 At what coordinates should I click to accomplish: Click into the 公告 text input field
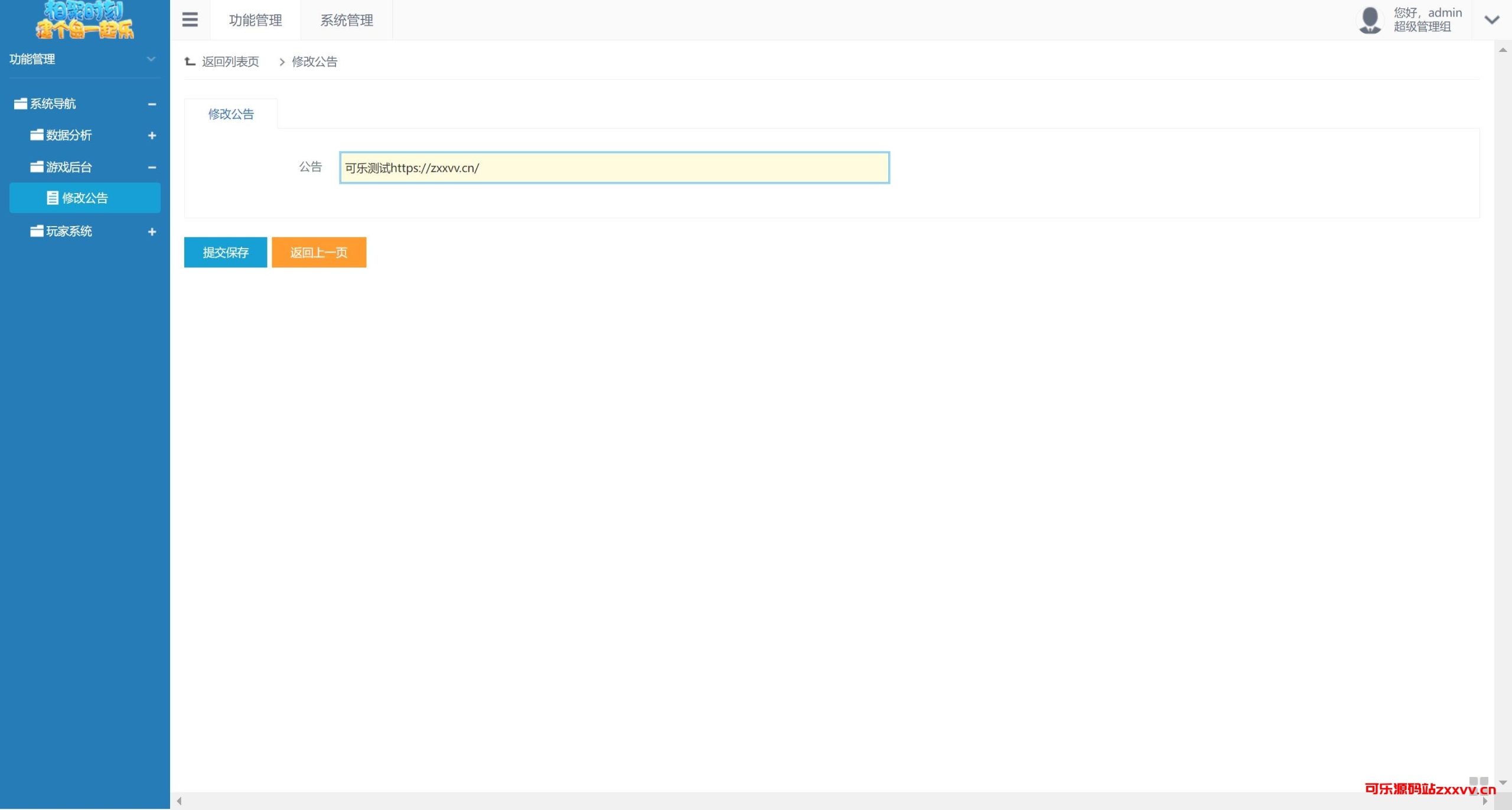[614, 168]
